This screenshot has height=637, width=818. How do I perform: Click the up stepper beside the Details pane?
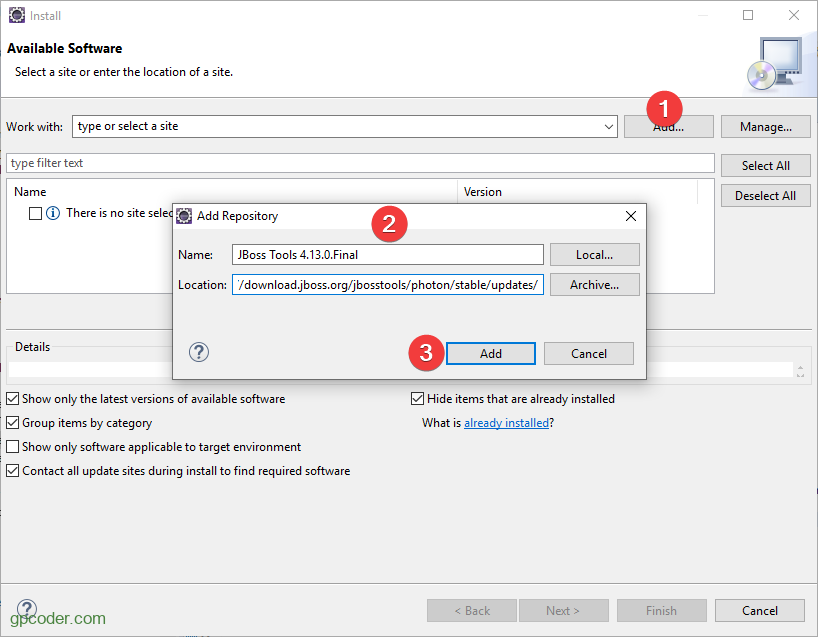tap(800, 366)
